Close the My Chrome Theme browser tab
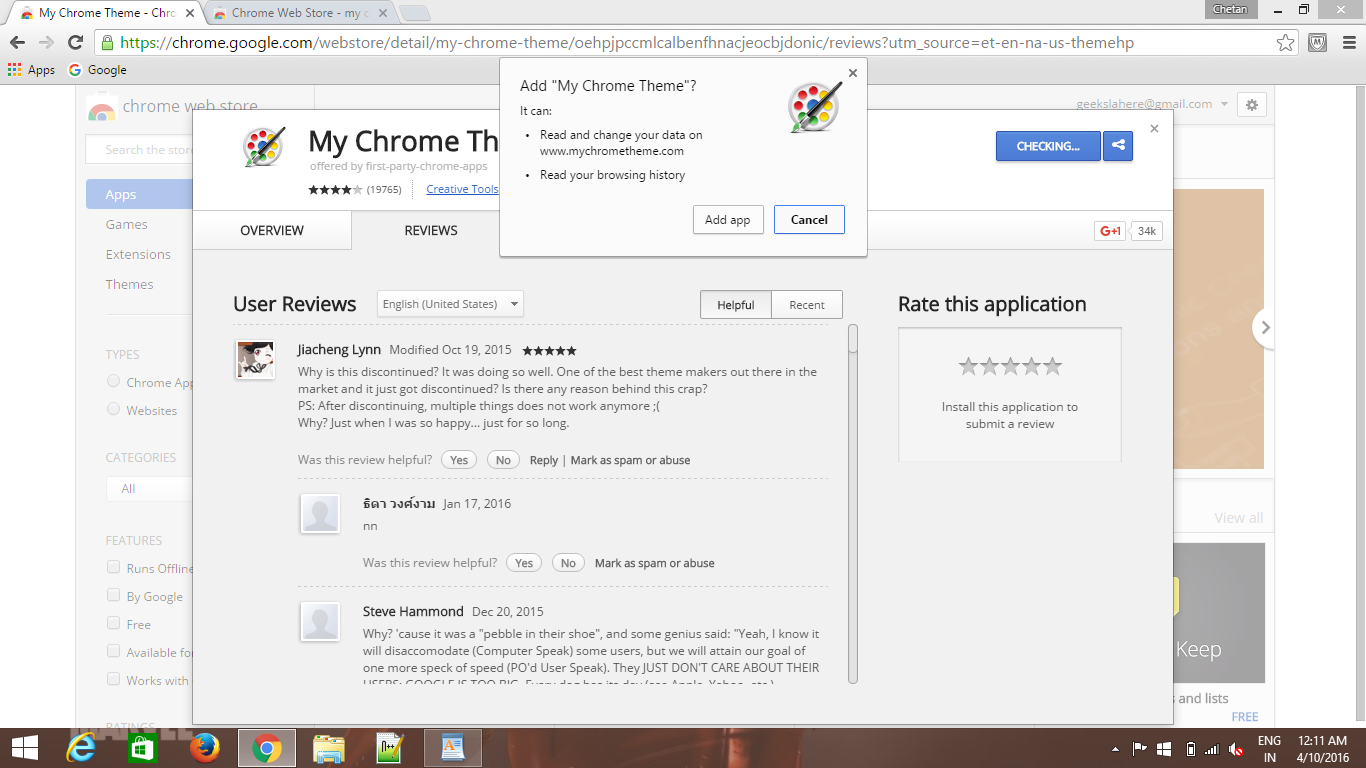This screenshot has height=768, width=1366. pyautogui.click(x=190, y=13)
